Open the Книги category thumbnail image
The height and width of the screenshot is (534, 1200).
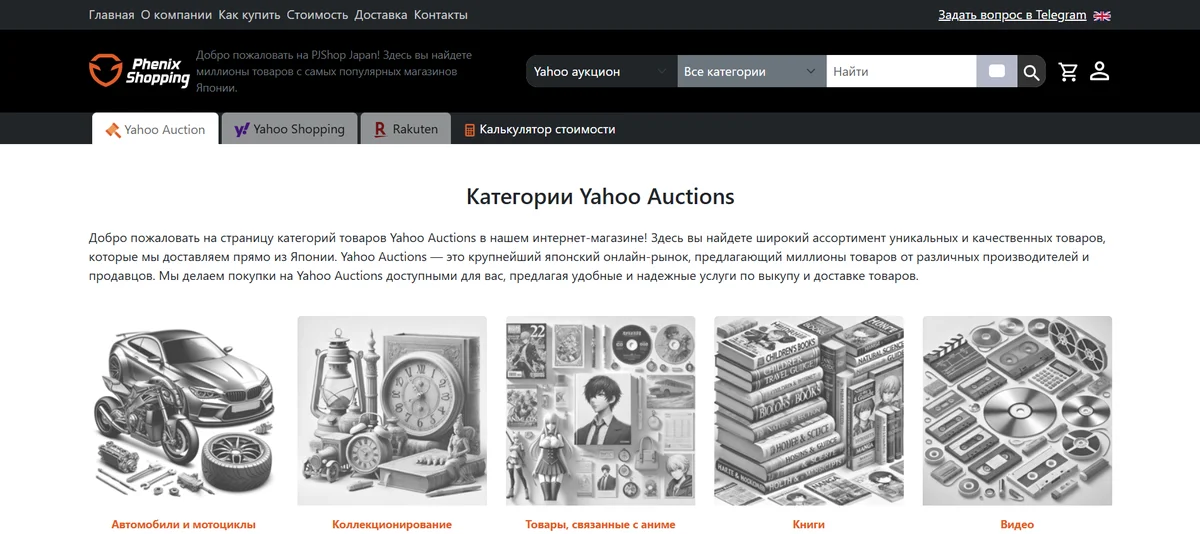(808, 411)
